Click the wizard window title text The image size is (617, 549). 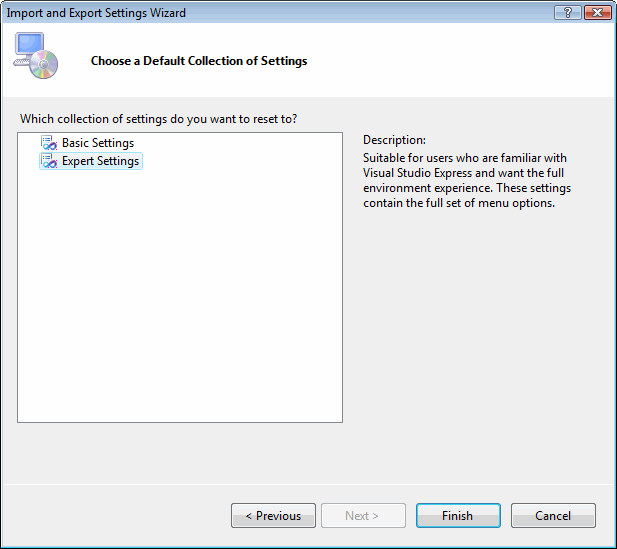pyautogui.click(x=96, y=13)
